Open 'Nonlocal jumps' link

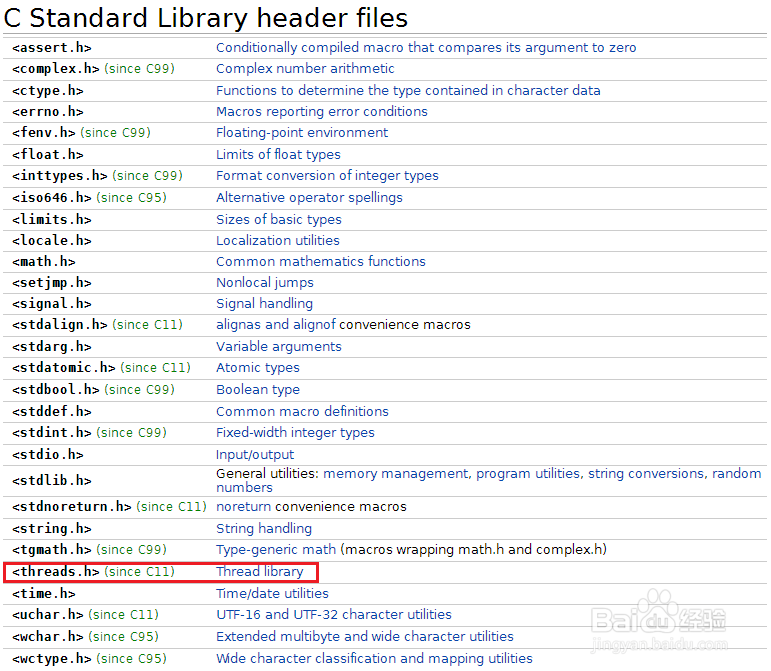[x=265, y=283]
